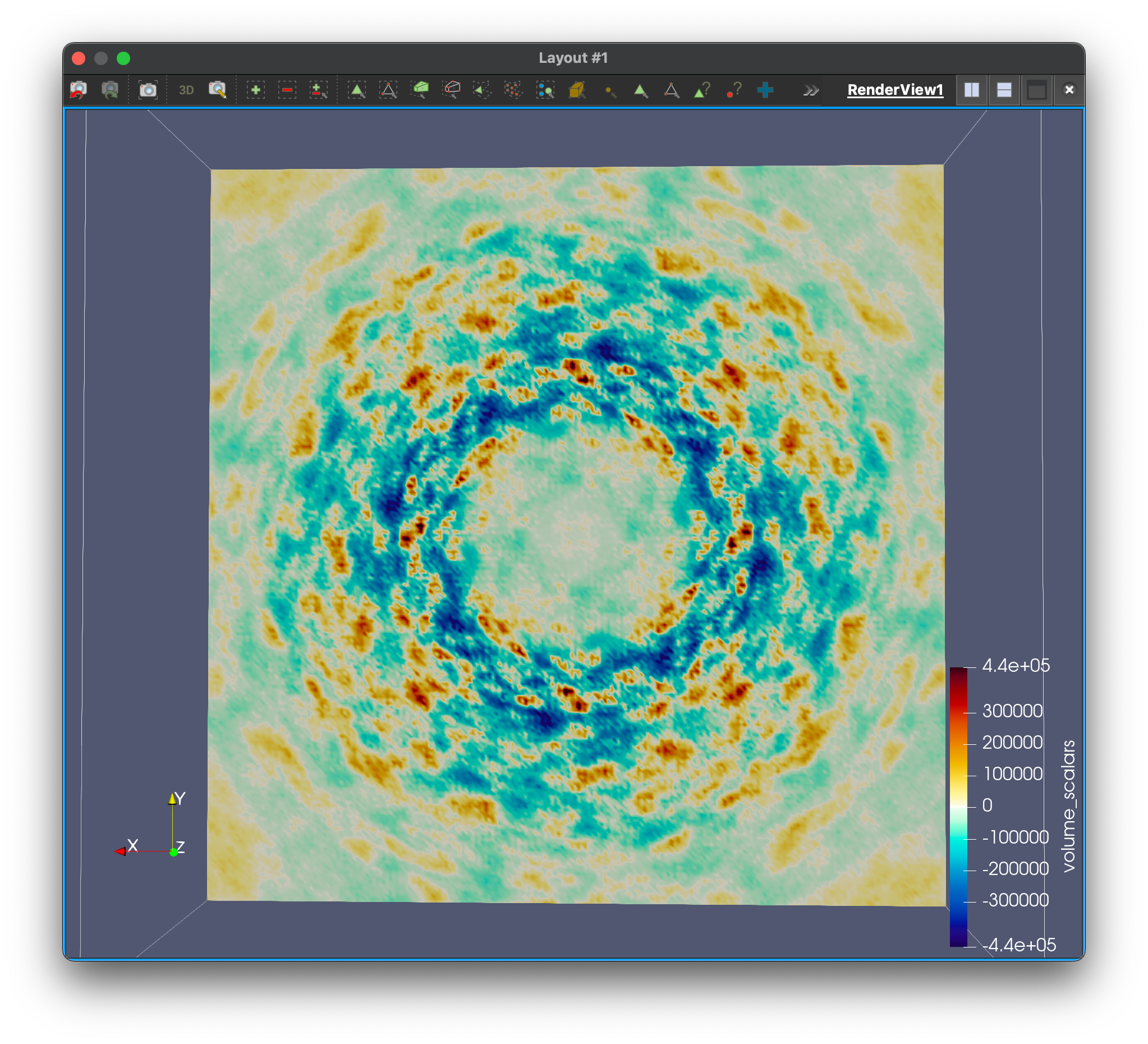This screenshot has width=1148, height=1044.
Task: Click the camera redo button
Action: pos(110,89)
